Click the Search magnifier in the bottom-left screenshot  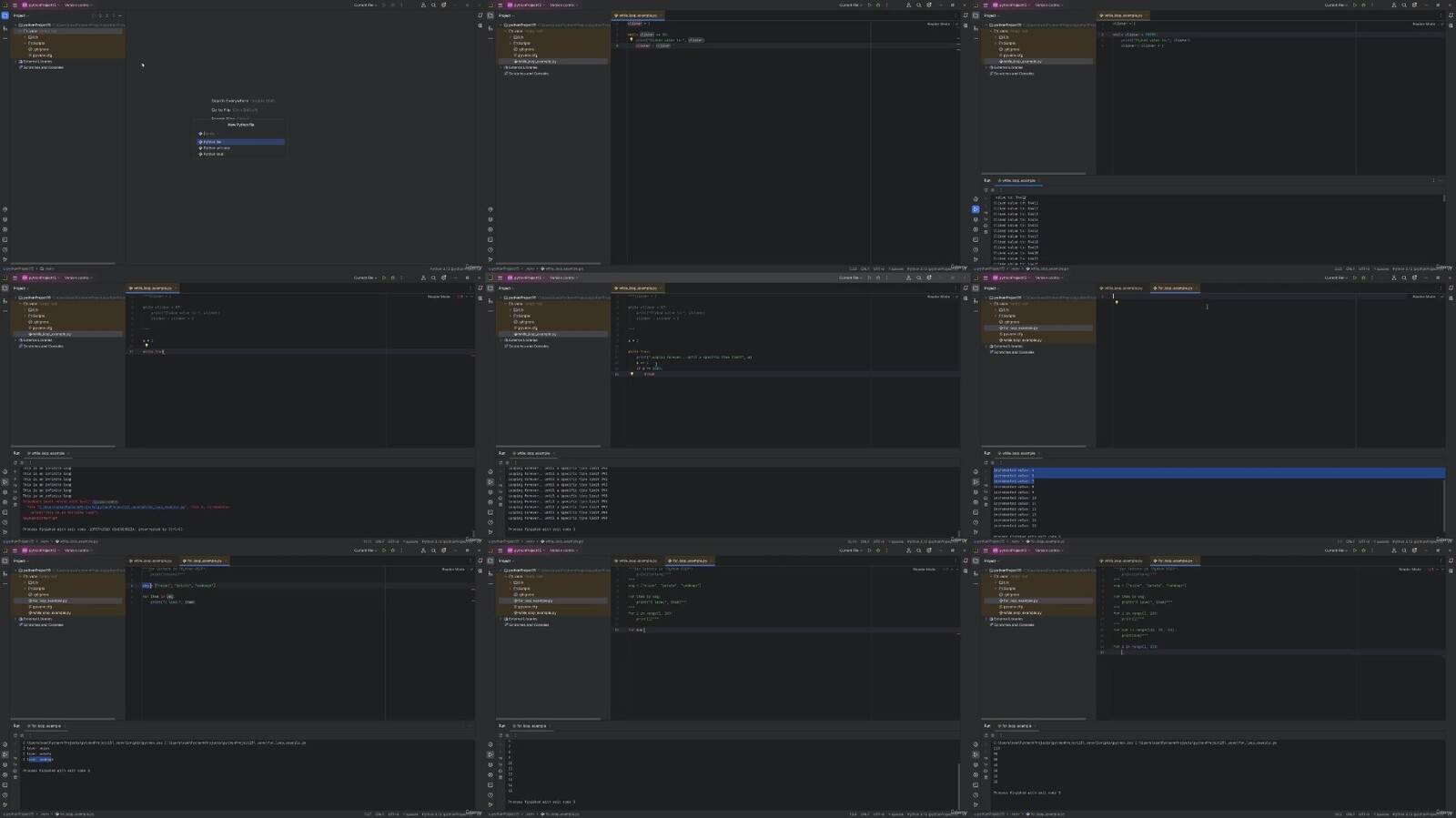(433, 550)
